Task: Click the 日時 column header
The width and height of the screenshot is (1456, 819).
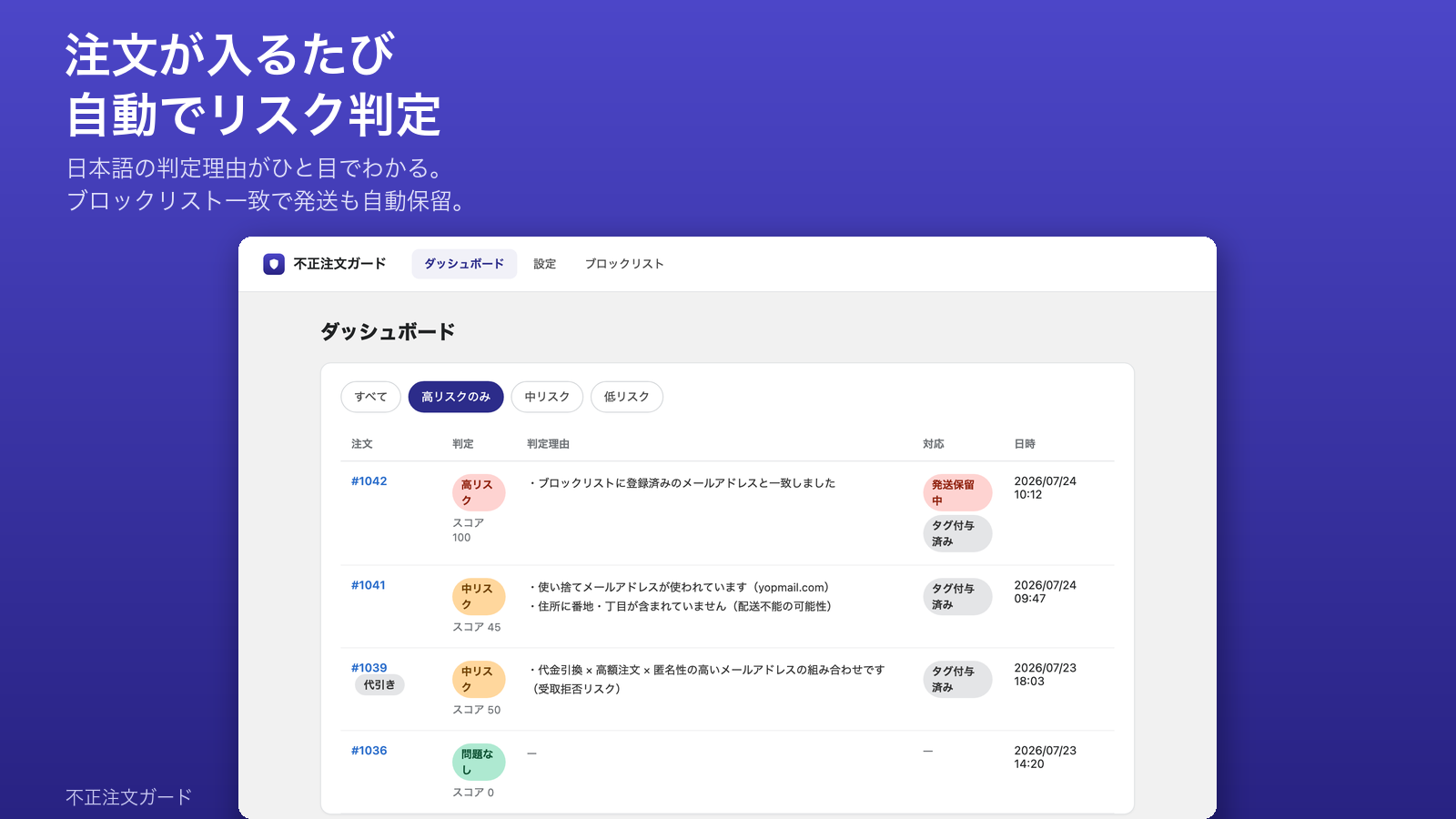Action: pyautogui.click(x=1025, y=444)
